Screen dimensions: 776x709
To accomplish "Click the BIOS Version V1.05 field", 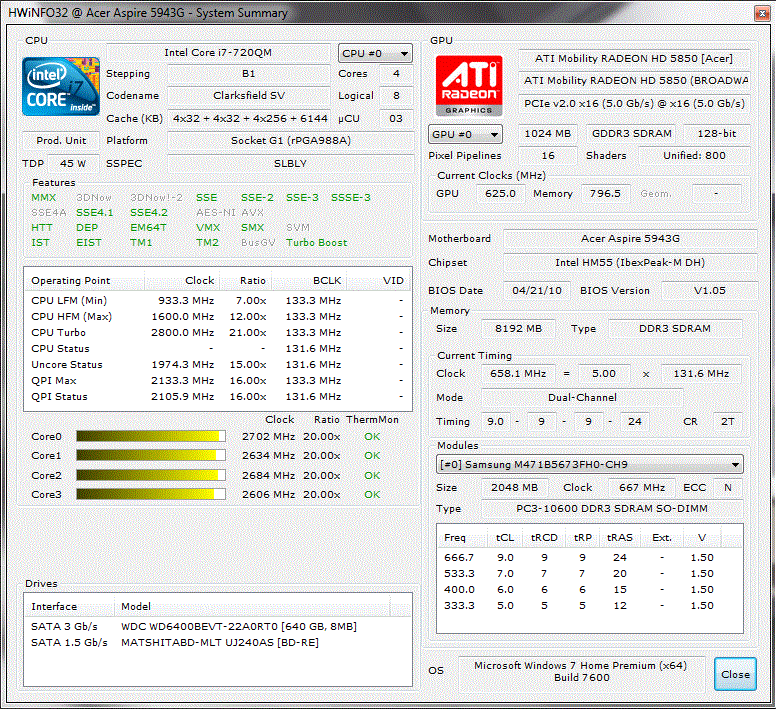I will click(x=710, y=290).
